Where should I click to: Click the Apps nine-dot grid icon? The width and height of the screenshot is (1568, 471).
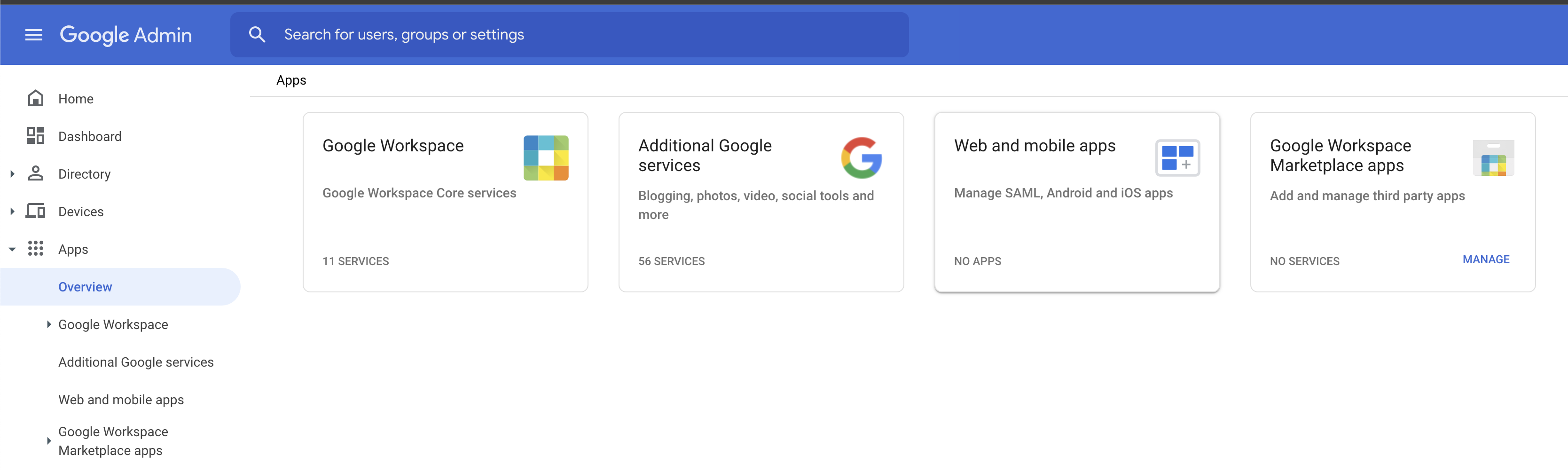pos(36,249)
